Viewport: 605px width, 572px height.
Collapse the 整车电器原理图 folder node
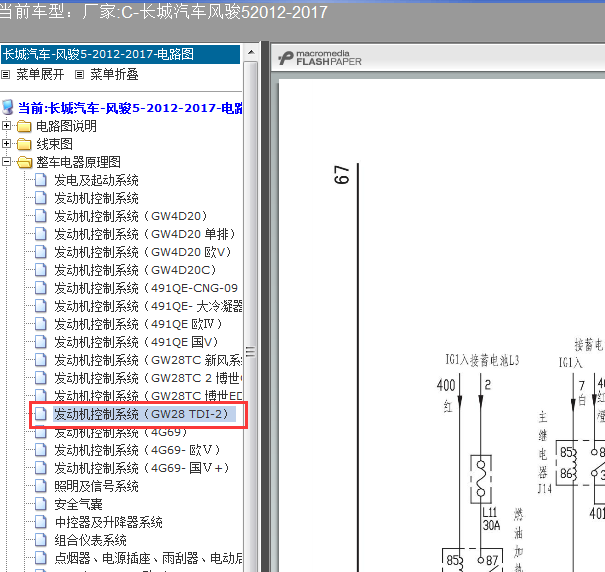click(6, 162)
